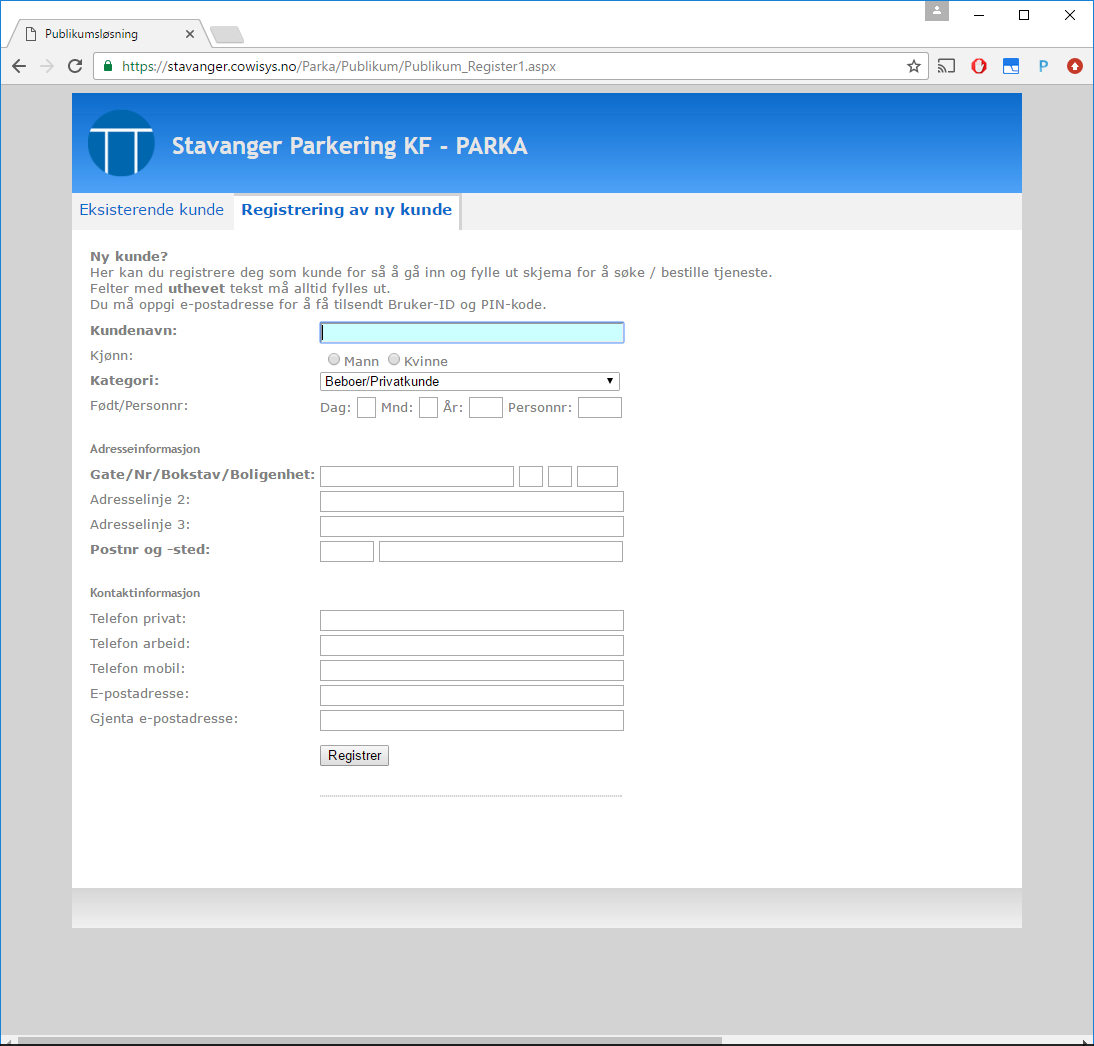Select Registrering av ny kunde tab
This screenshot has height=1046, width=1094.
click(347, 210)
